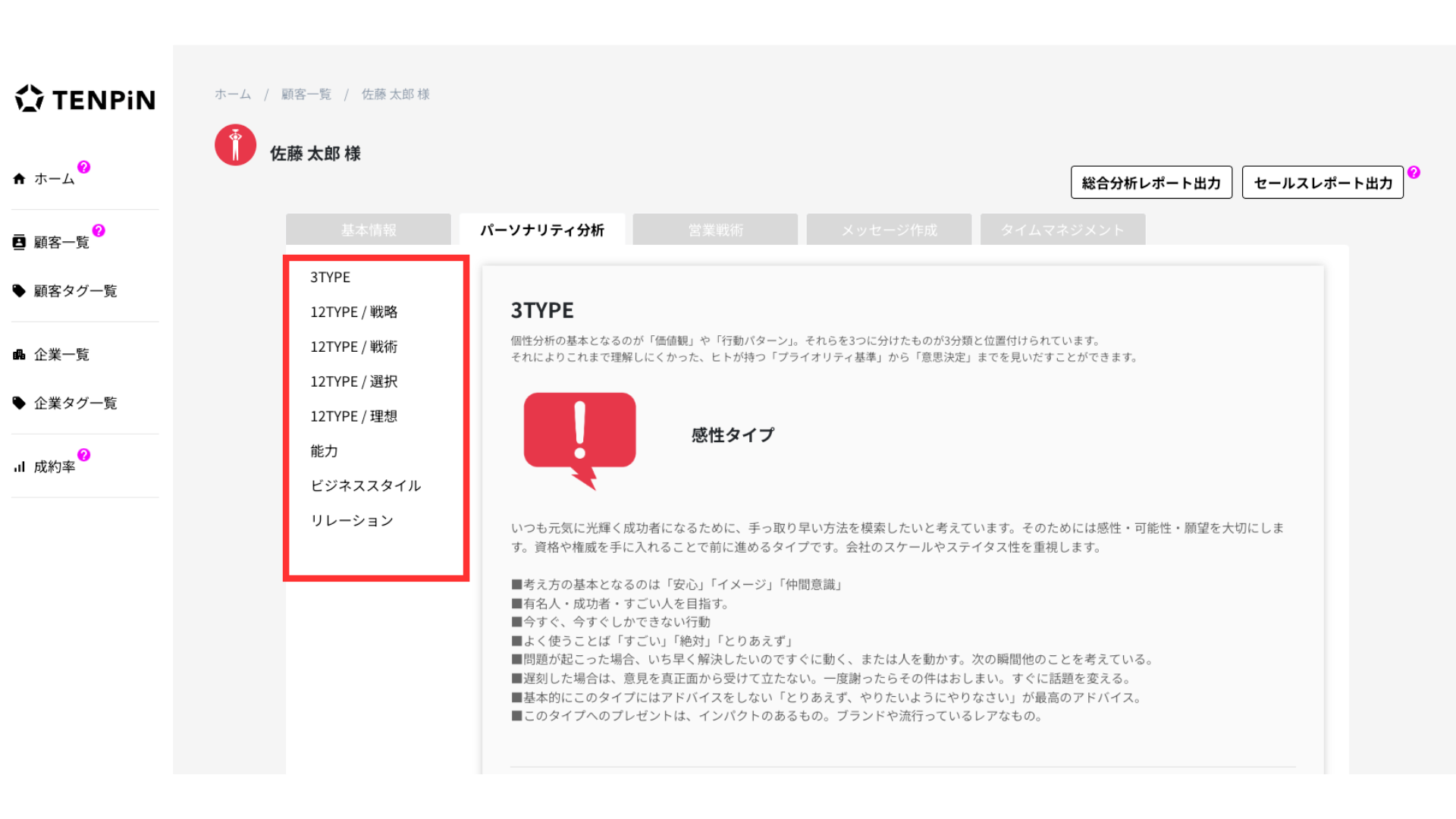This screenshot has width=1456, height=819.
Task: Click the TENPiN logo
Action: click(x=85, y=99)
